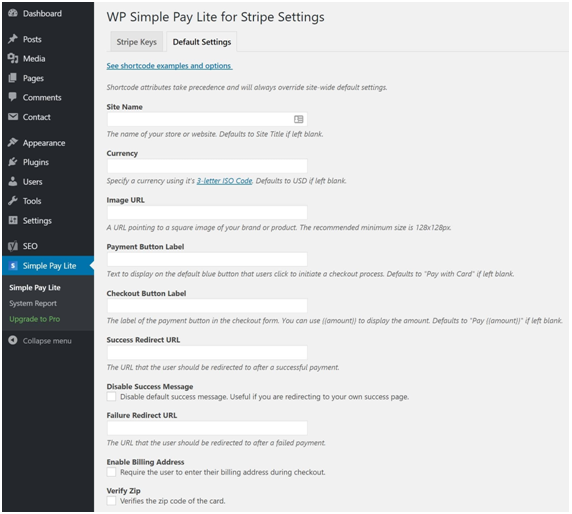Click the Pages icon in sidebar
The width and height of the screenshot is (572, 514).
(x=13, y=78)
